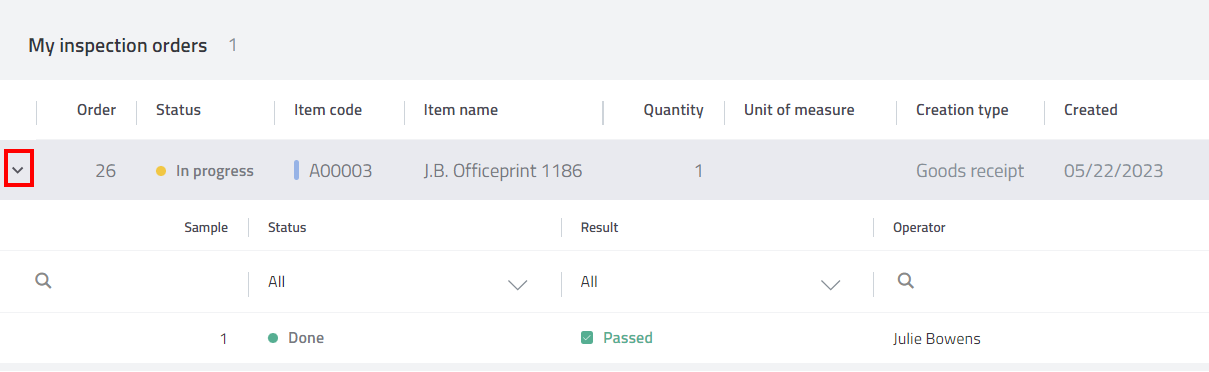
Task: Click the Sample search magnifier icon
Action: 43,281
